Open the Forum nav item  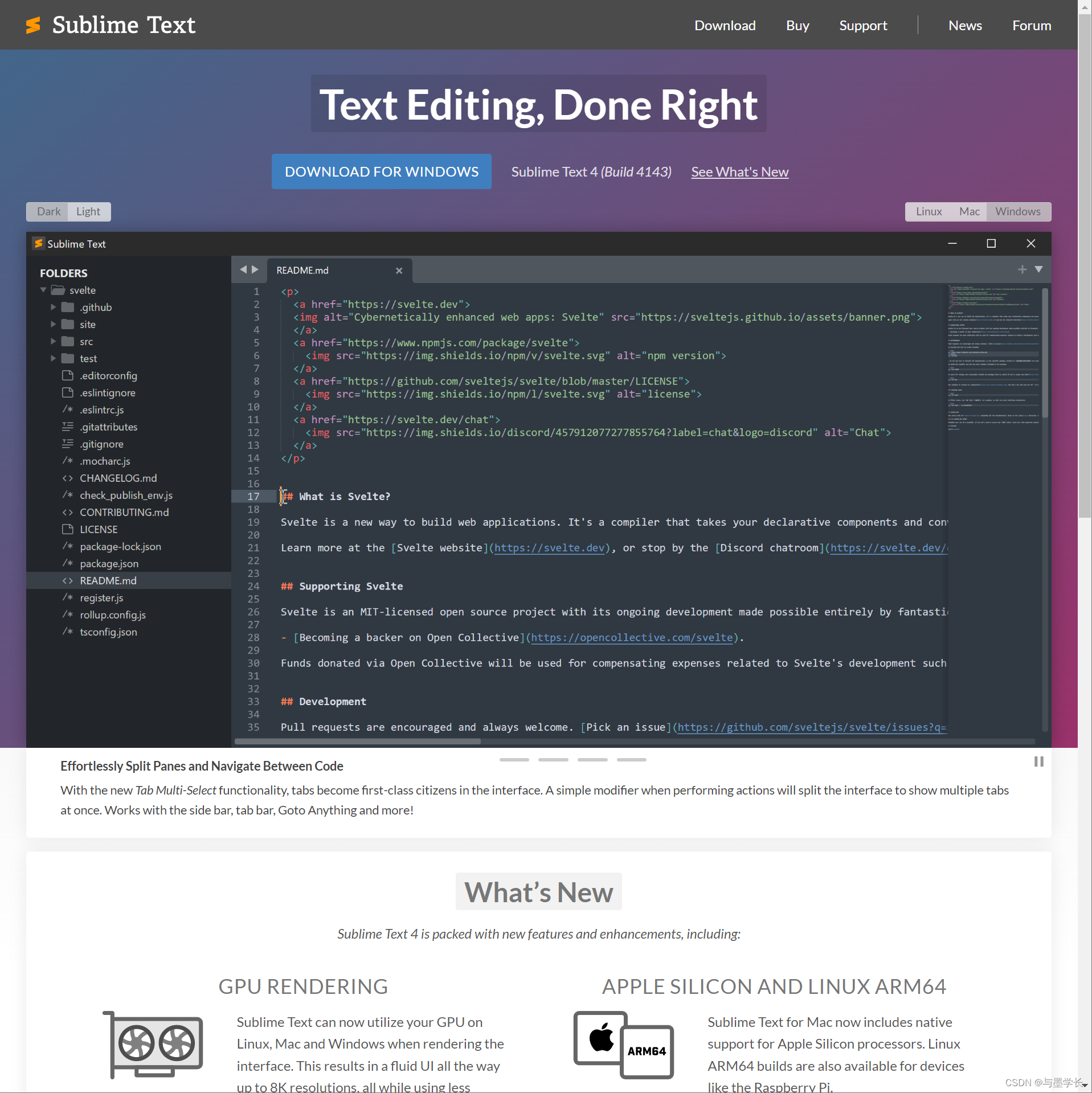click(1032, 26)
